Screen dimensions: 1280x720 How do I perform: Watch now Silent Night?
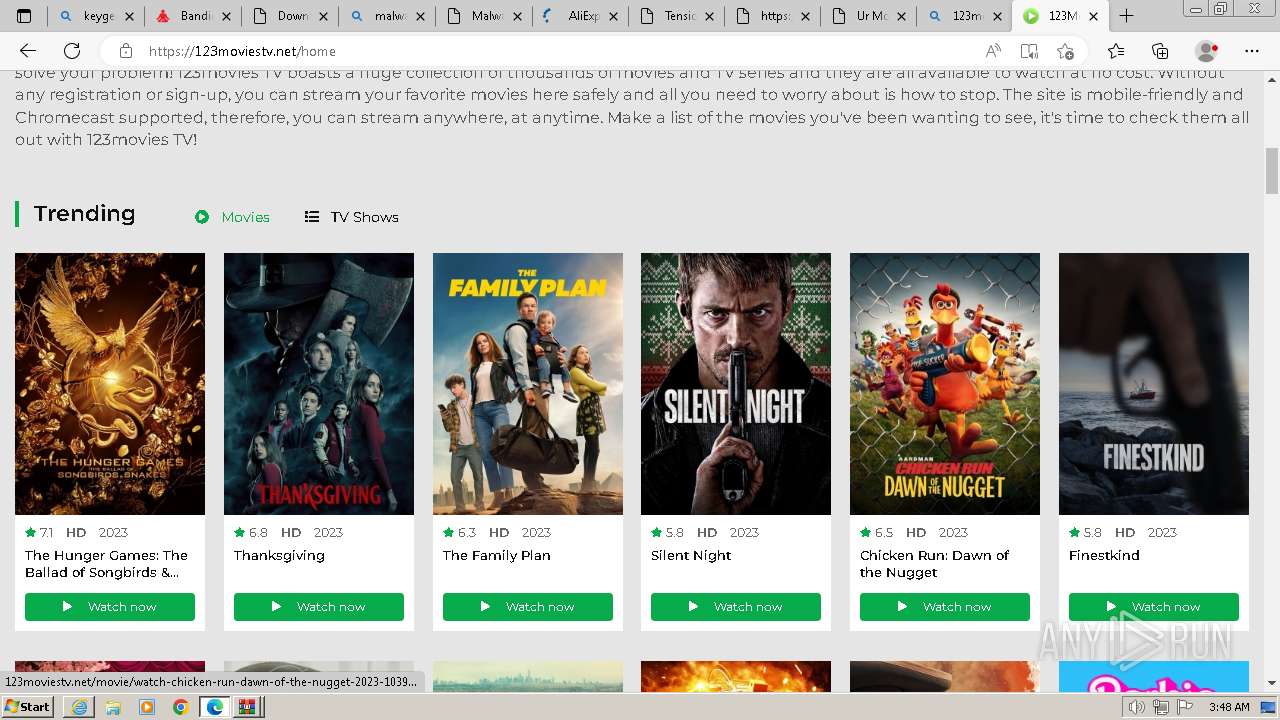(x=736, y=607)
